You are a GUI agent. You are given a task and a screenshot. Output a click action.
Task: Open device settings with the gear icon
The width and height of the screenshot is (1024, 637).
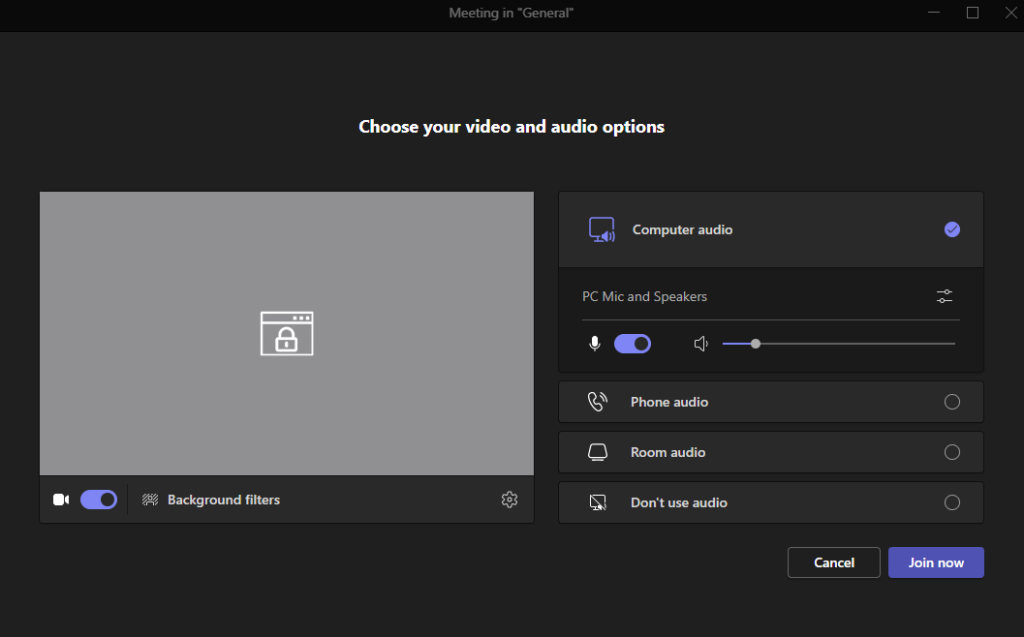point(509,499)
